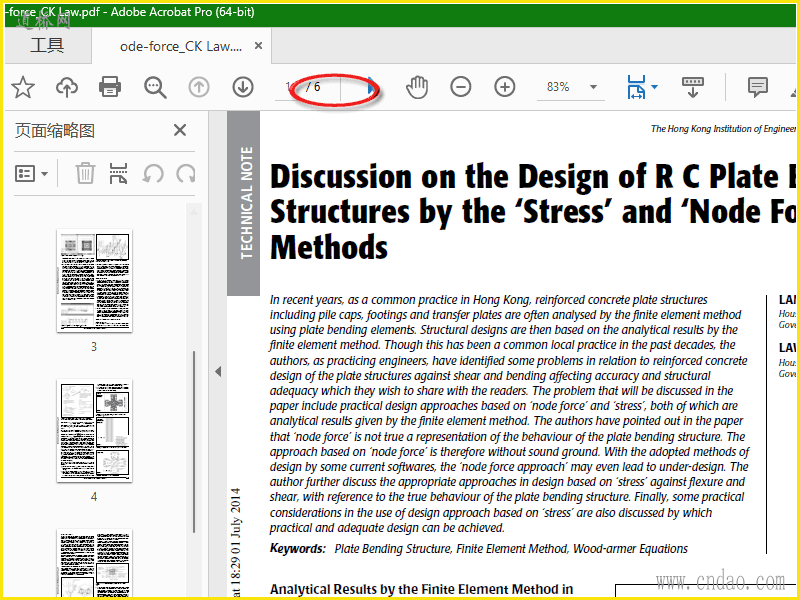This screenshot has height=600, width=800.
Task: Click the bookmark star icon
Action: (22, 88)
